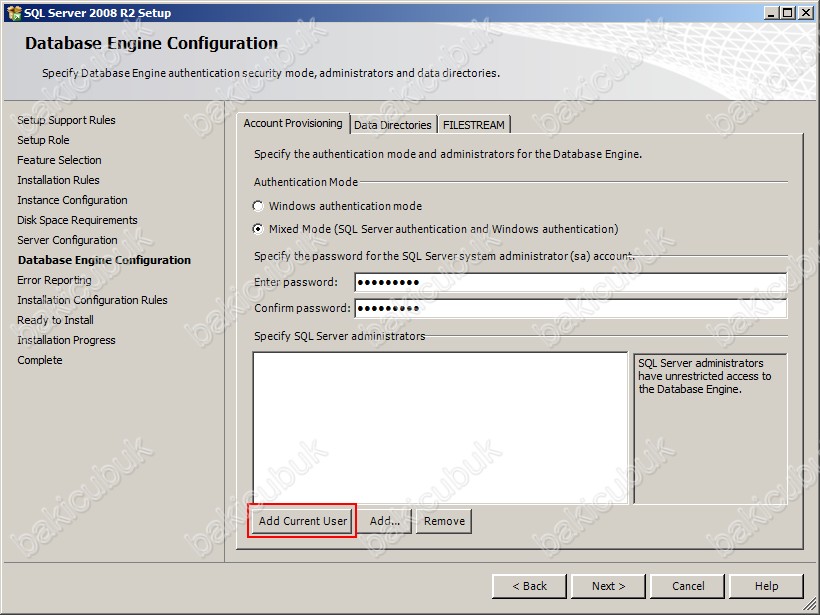Select Mixed Mode authentication radio button
This screenshot has width=820, height=615.
tap(258, 229)
